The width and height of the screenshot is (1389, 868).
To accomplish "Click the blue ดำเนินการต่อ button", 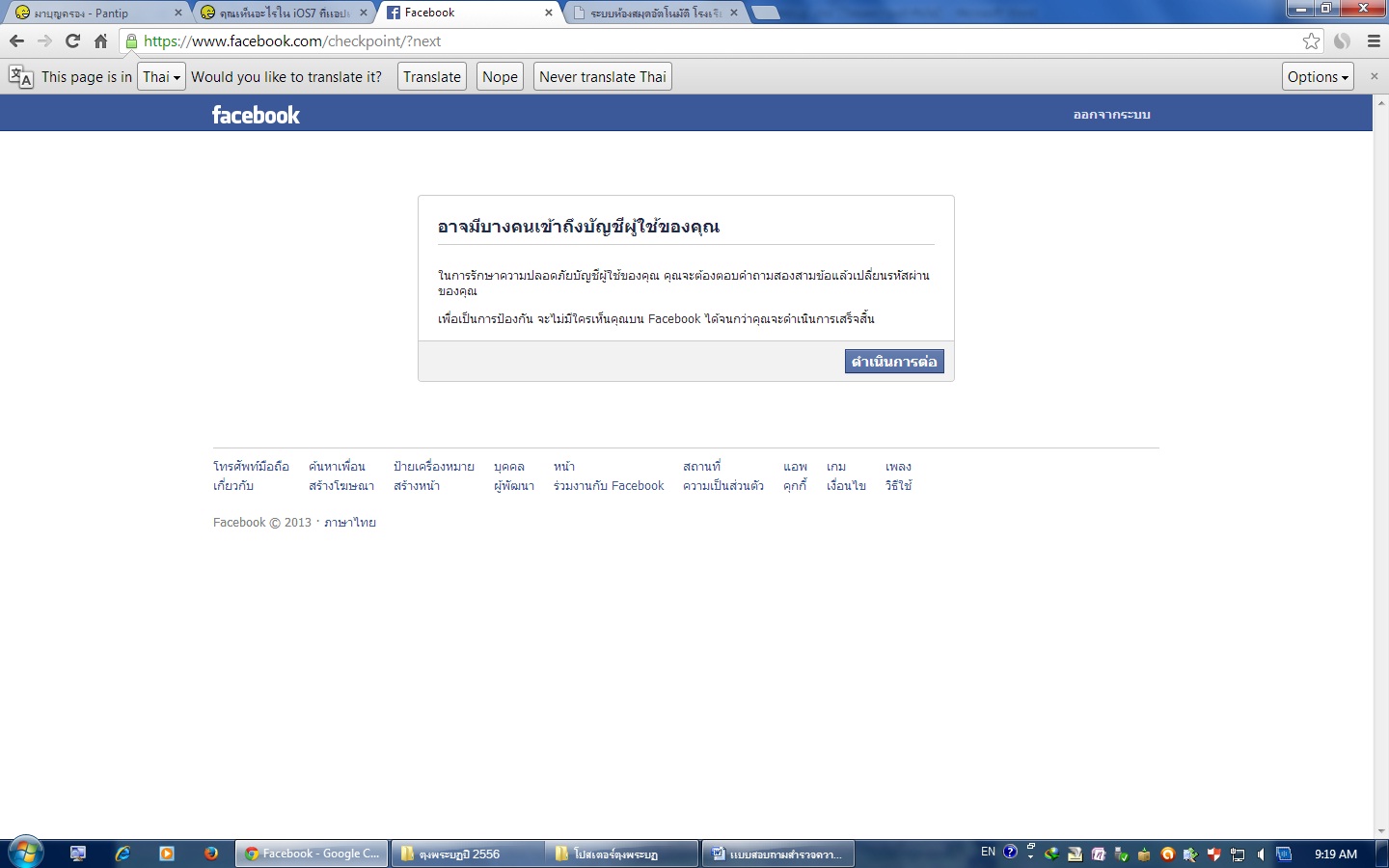I will click(x=894, y=362).
